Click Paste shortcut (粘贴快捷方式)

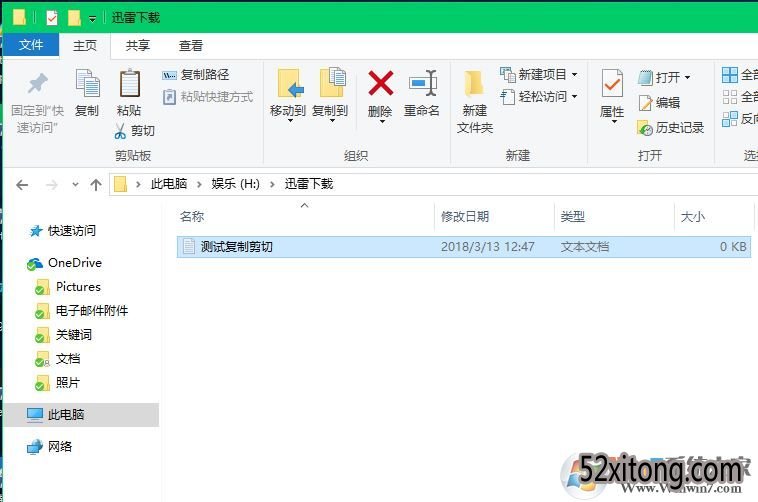pos(208,97)
